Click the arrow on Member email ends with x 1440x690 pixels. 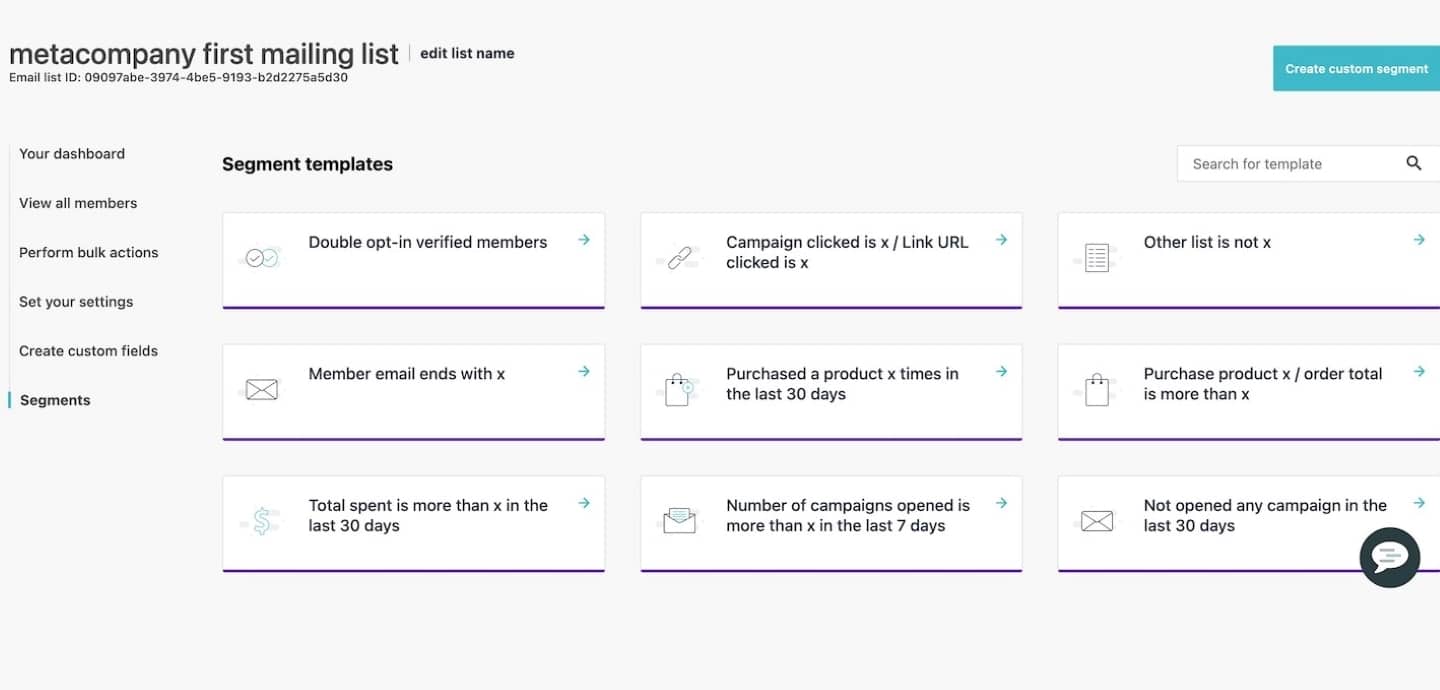click(x=584, y=371)
